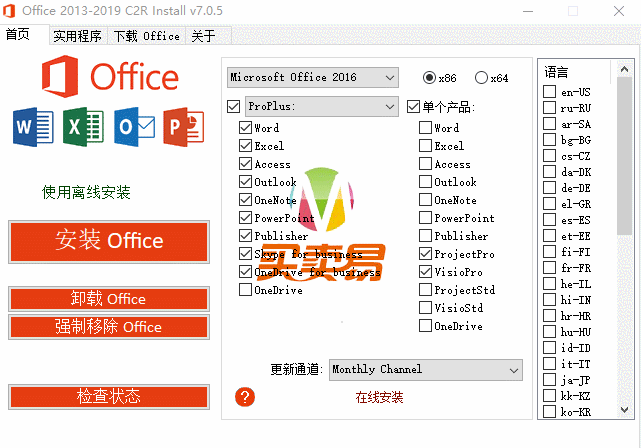Check OneNote under single products
This screenshot has width=641, height=448.
(x=426, y=199)
